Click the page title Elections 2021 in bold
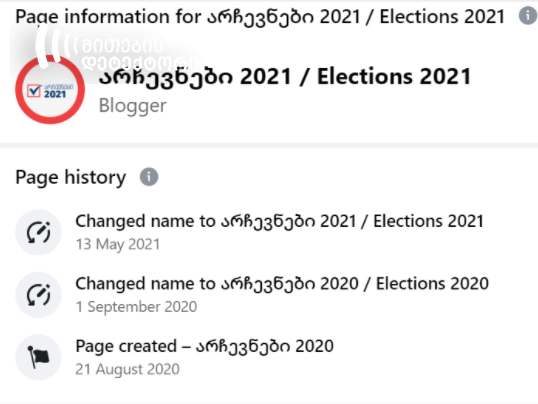This screenshot has height=404, width=538. (x=285, y=77)
